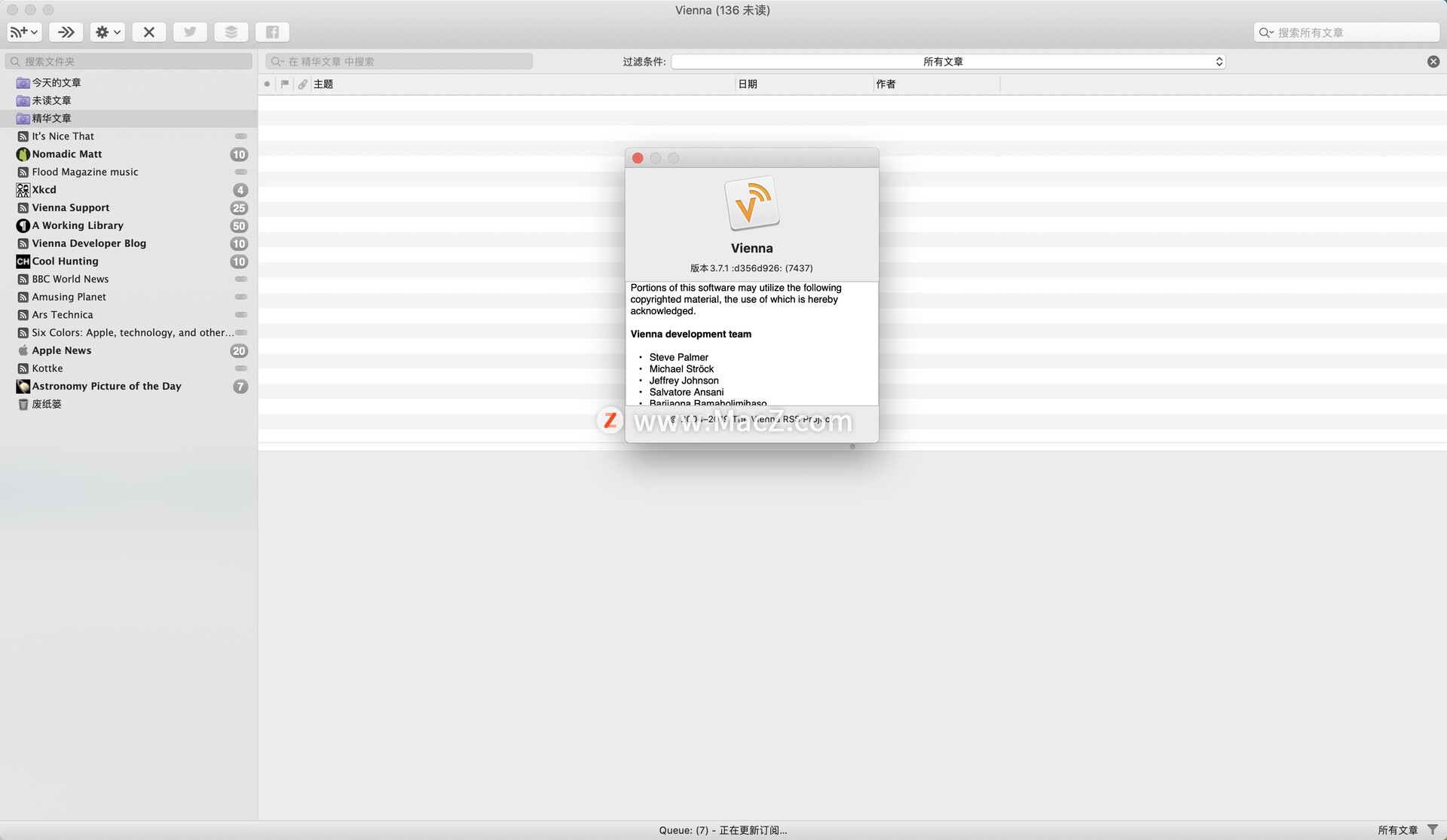Screen dimensions: 1447x840
Task: Select 未读文章 smart folder
Action: click(129, 100)
